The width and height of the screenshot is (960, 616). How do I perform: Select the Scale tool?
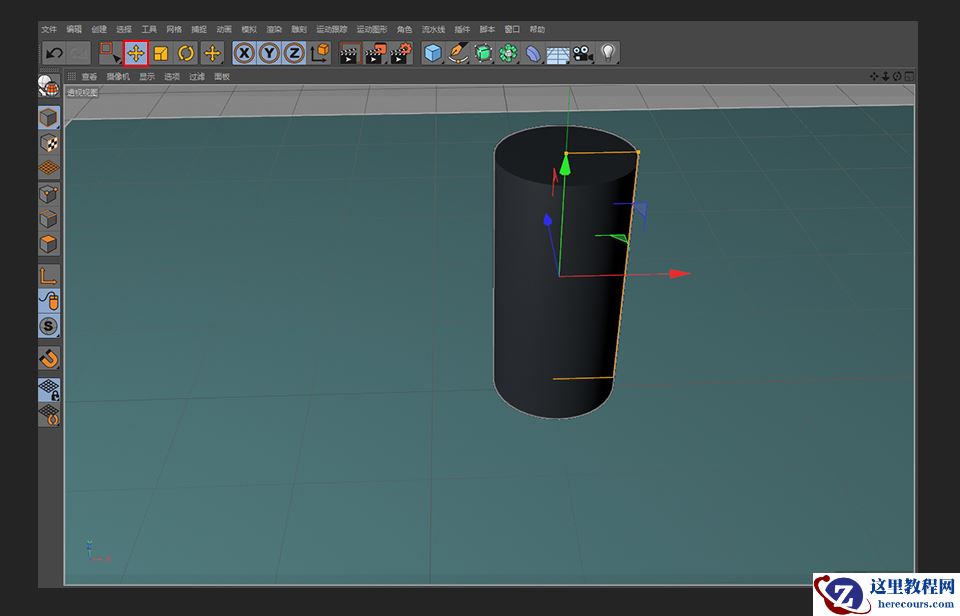click(160, 53)
